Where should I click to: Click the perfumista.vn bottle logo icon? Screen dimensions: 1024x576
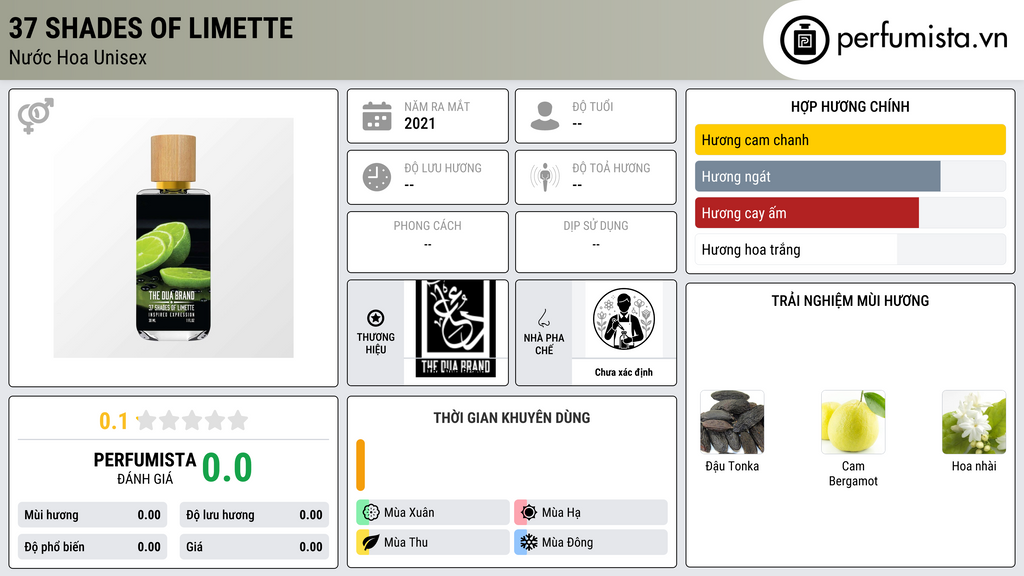804,40
